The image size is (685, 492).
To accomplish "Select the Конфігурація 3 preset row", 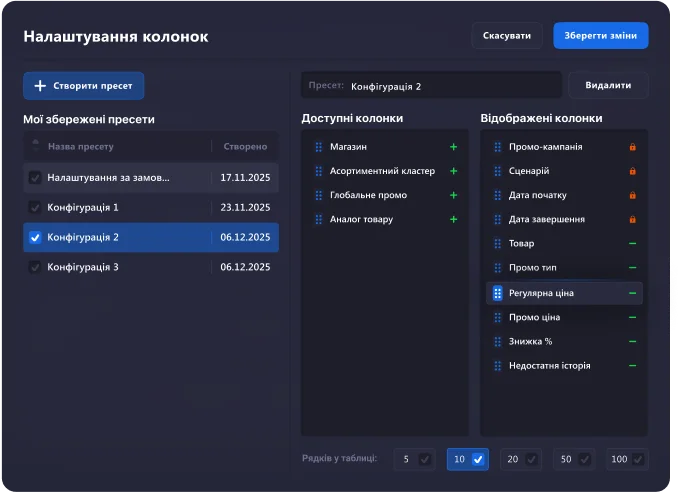I will (120, 267).
